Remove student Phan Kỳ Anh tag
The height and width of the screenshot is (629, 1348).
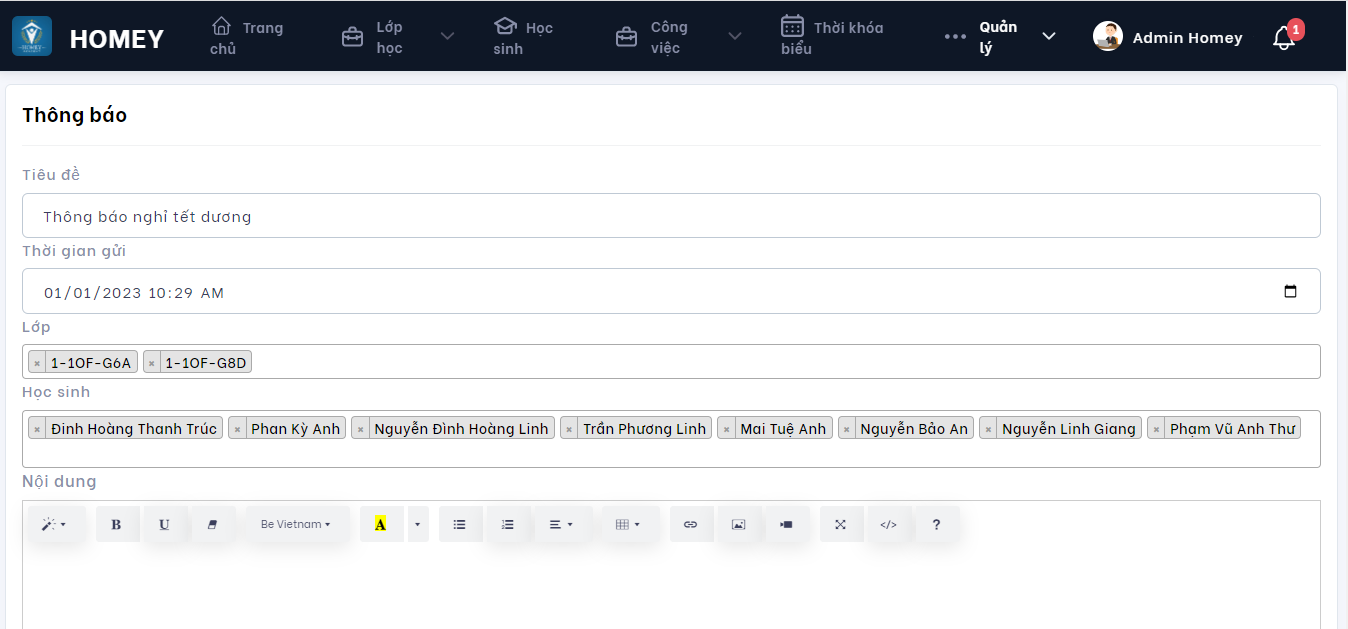(x=238, y=429)
